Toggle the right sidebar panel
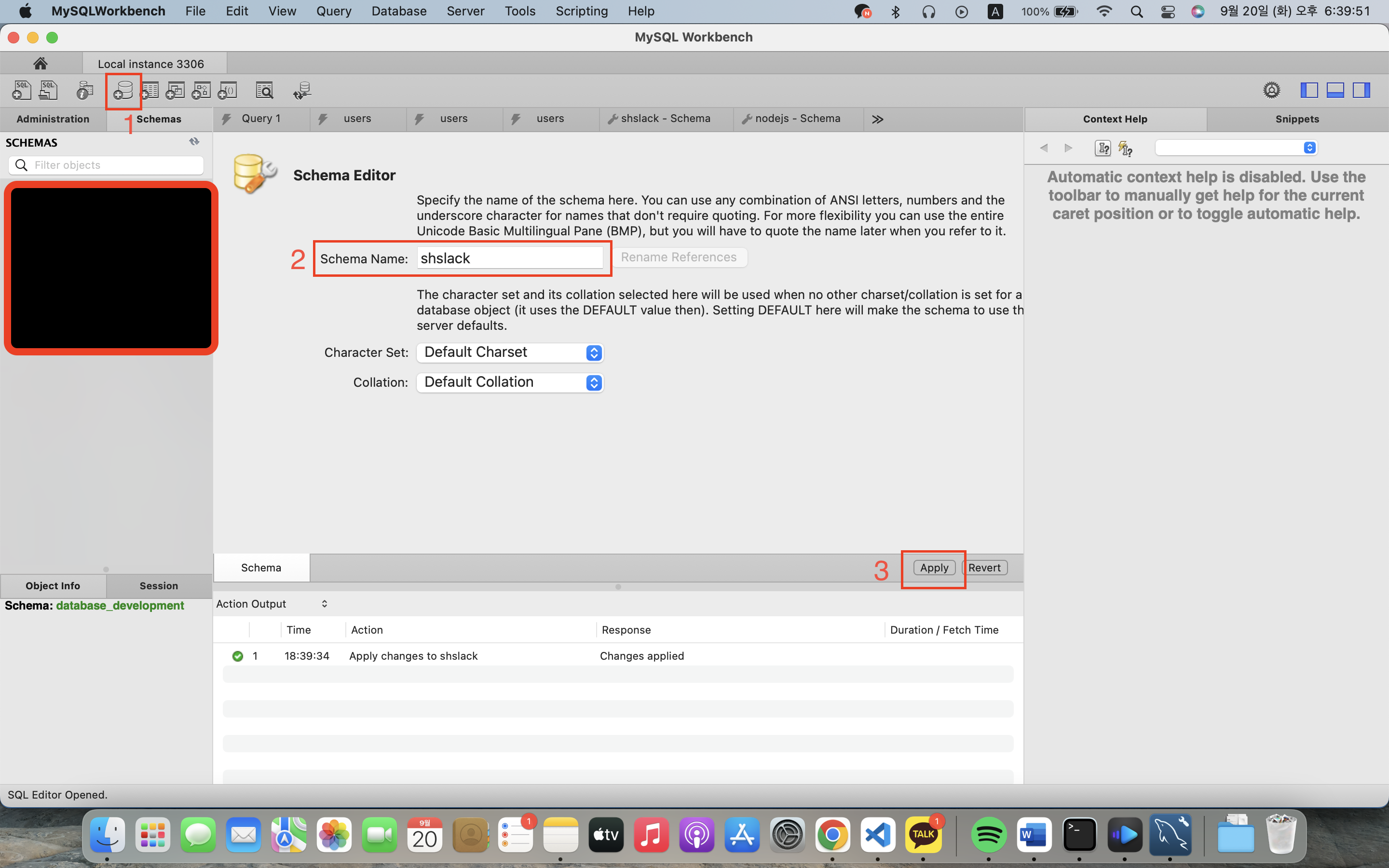The image size is (1389, 868). (1362, 90)
